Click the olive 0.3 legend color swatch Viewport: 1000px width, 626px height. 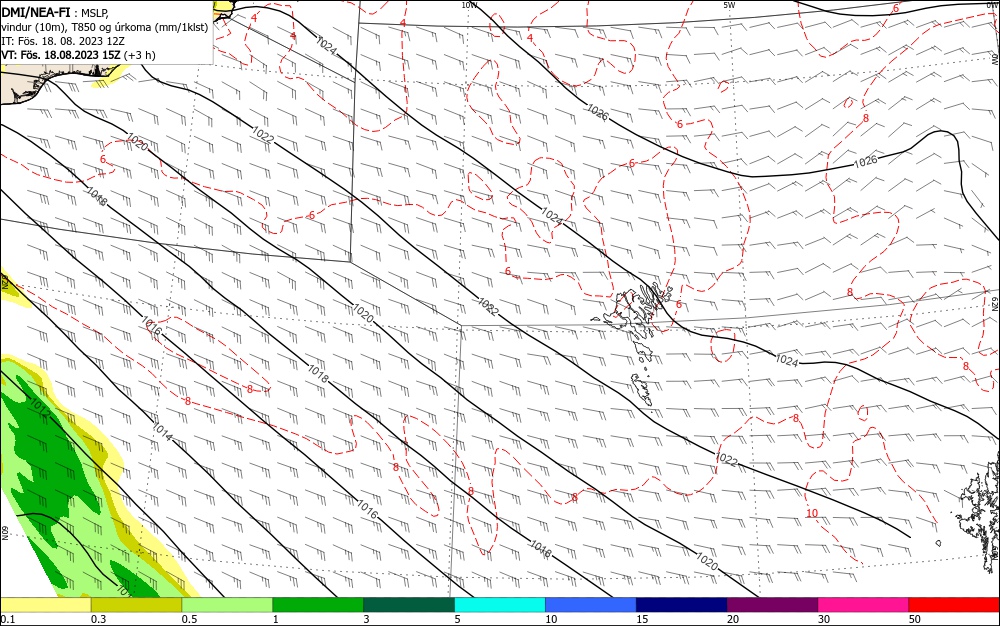136,604
